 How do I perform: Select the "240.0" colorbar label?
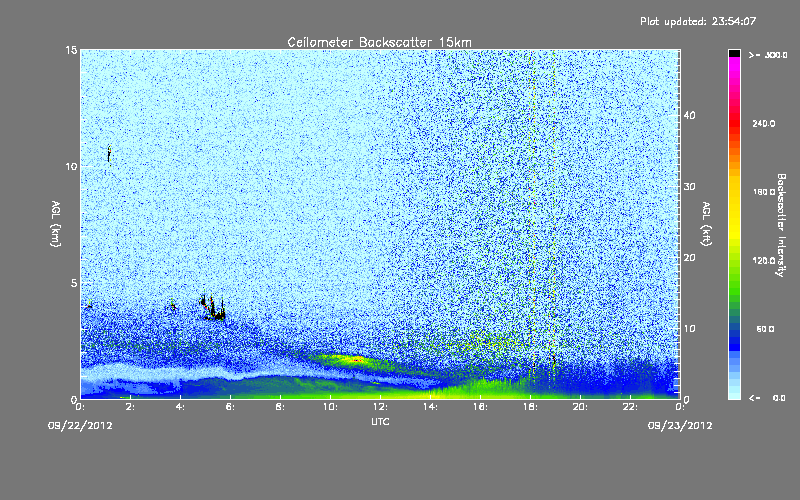(x=764, y=123)
